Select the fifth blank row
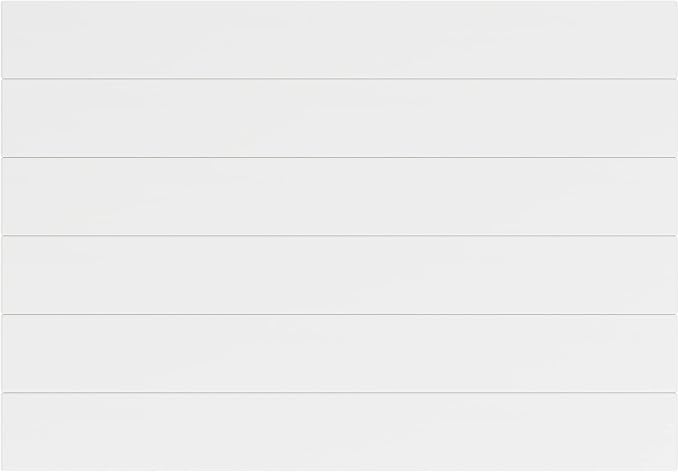The width and height of the screenshot is (679, 472). pos(340,353)
